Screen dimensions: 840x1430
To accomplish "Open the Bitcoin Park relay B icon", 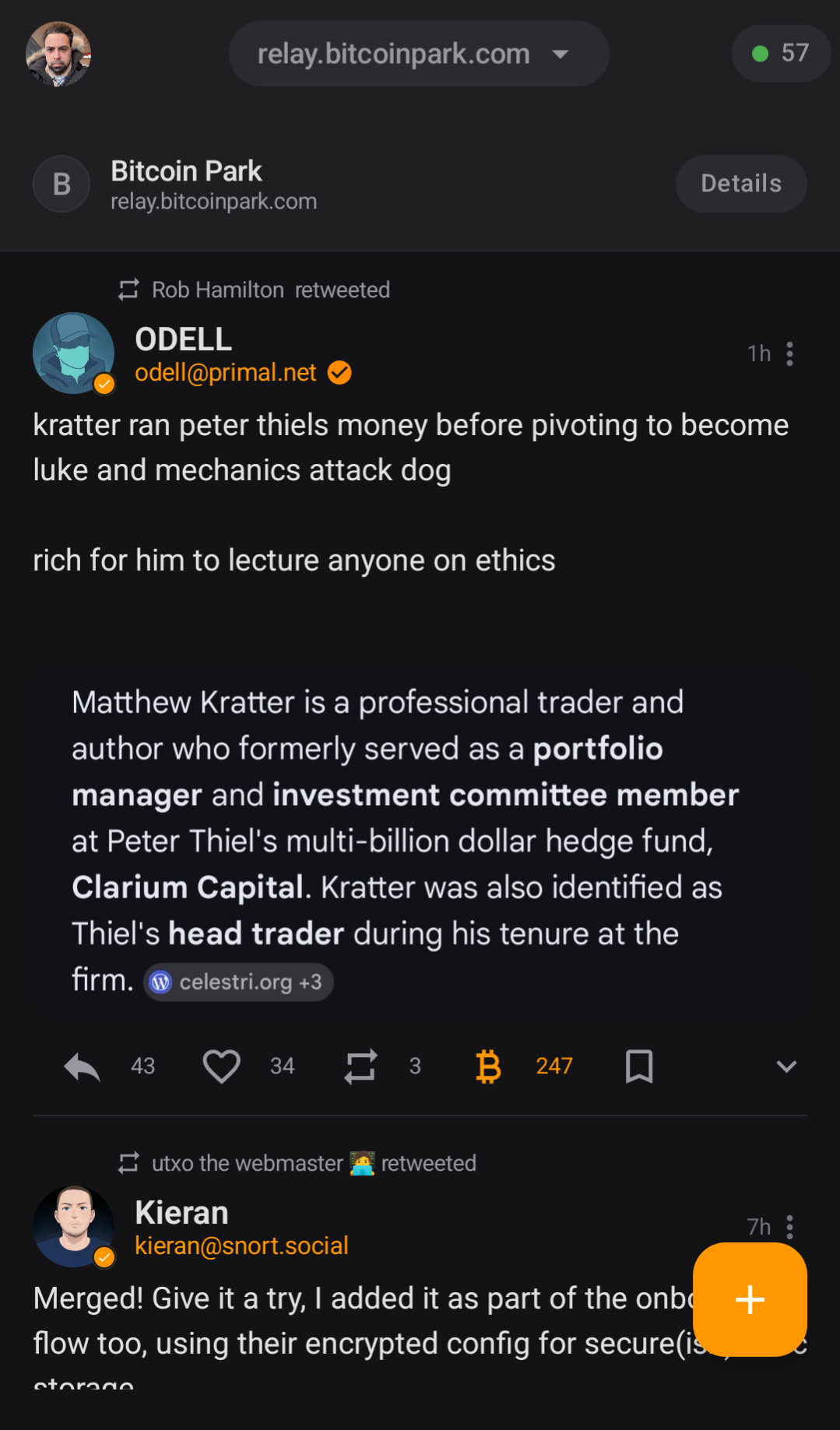I will pos(62,184).
